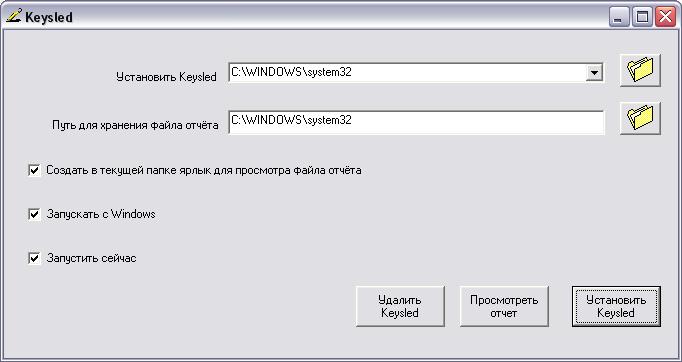This screenshot has width=682, height=362.
Task: Open the report with Просмотреть отчет
Action: [x=504, y=306]
